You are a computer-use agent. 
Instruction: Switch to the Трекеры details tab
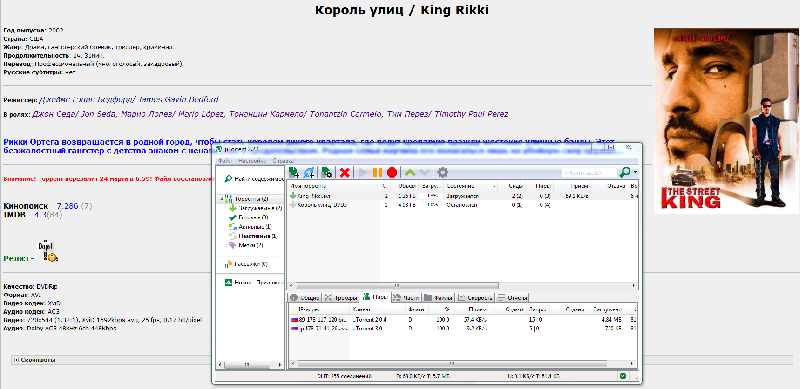[341, 298]
